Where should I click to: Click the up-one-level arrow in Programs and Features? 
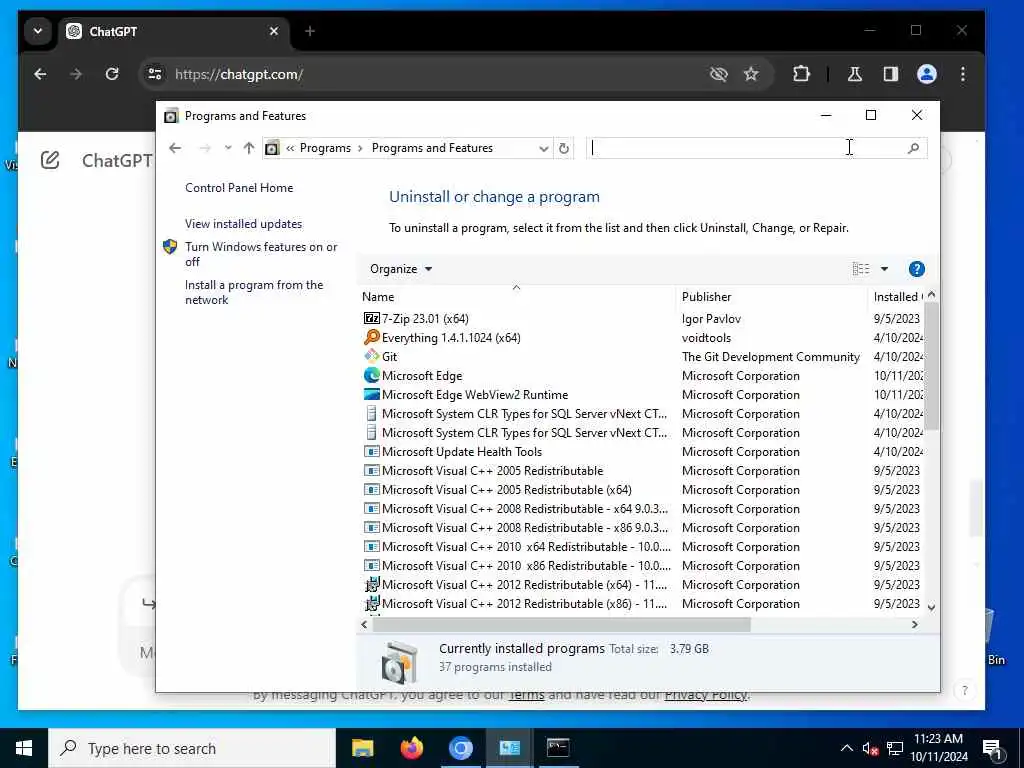pyautogui.click(x=248, y=148)
